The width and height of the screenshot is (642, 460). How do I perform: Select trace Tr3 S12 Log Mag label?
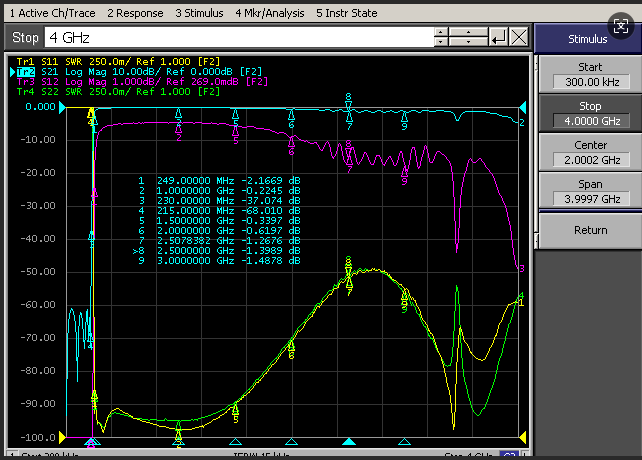[142, 82]
